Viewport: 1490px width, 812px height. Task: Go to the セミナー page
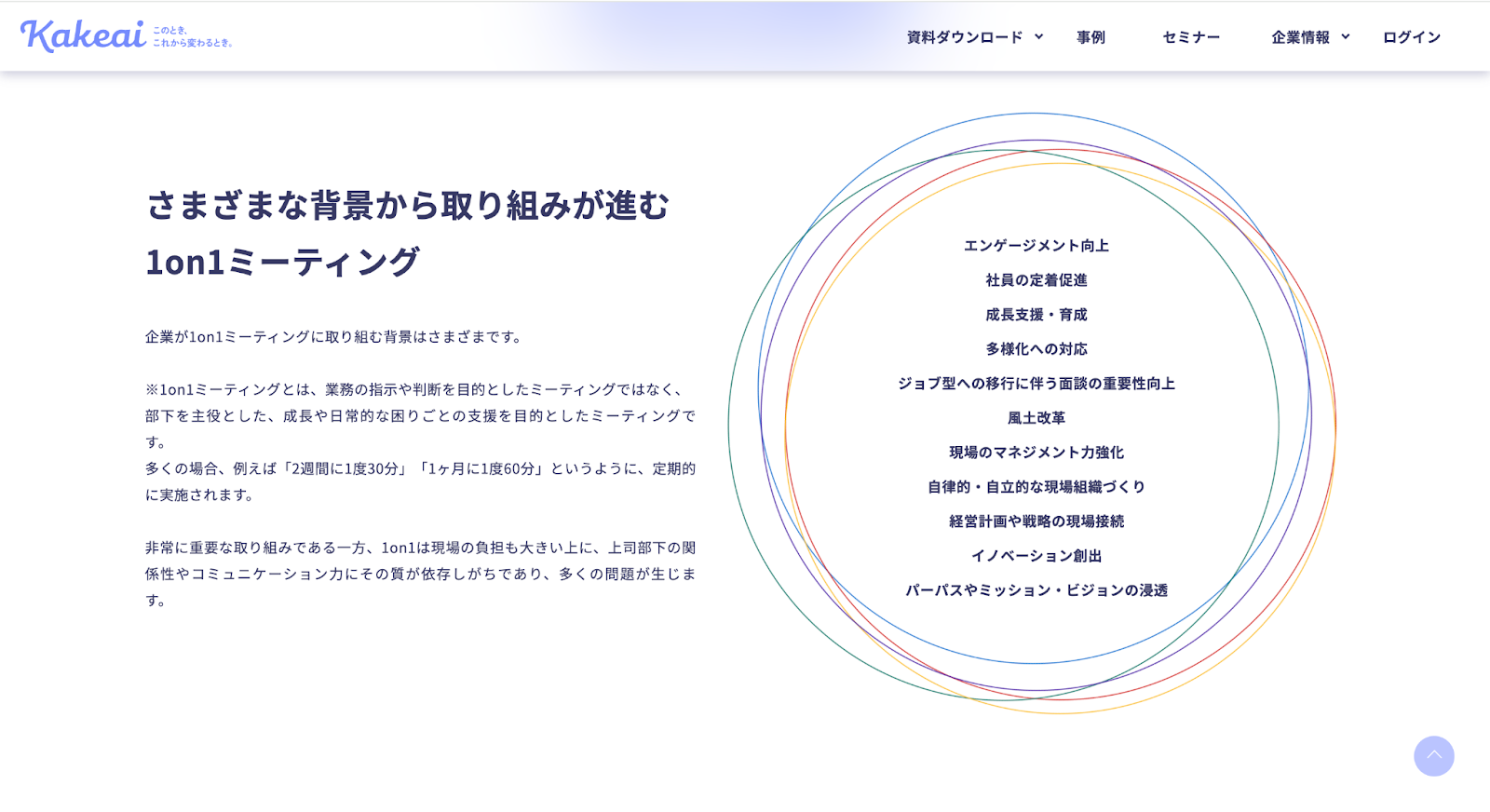pyautogui.click(x=1191, y=37)
